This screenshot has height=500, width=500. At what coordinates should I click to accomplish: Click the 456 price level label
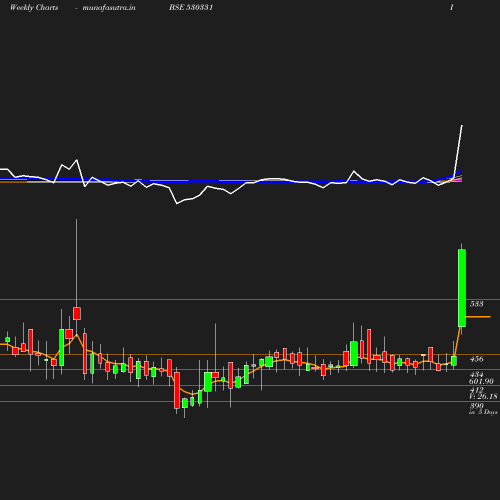tap(476, 359)
